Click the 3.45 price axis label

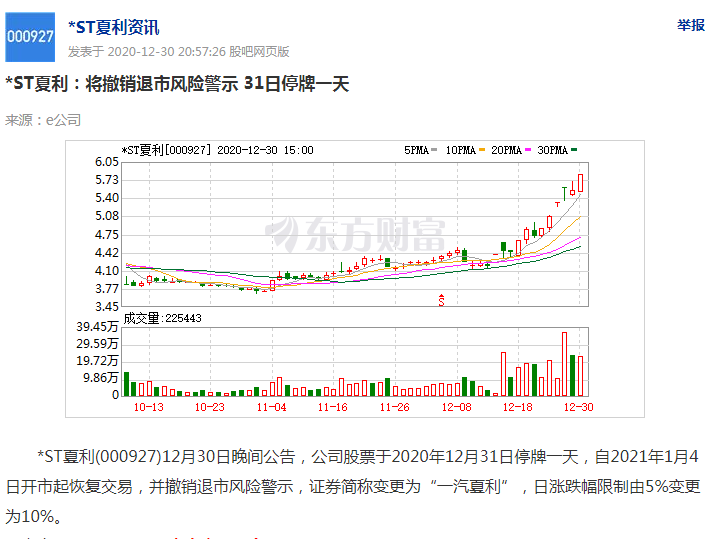pyautogui.click(x=107, y=307)
